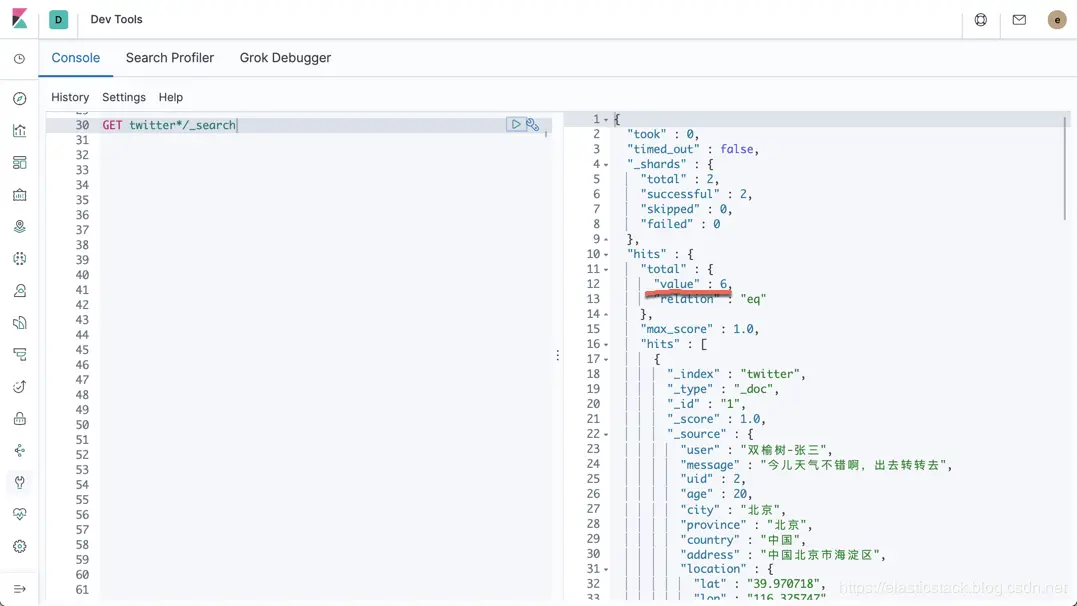
Task: Switch to the Grok Debugger tab
Action: (285, 58)
